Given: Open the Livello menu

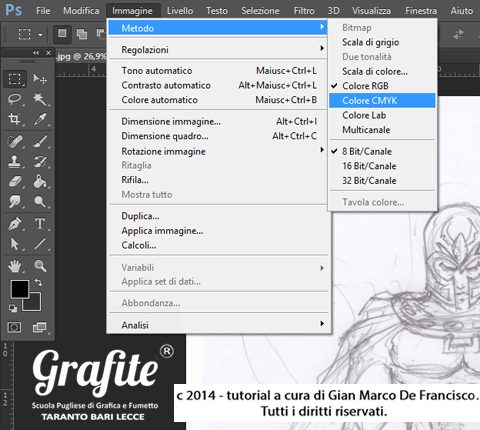Looking at the screenshot, I should pos(180,11).
